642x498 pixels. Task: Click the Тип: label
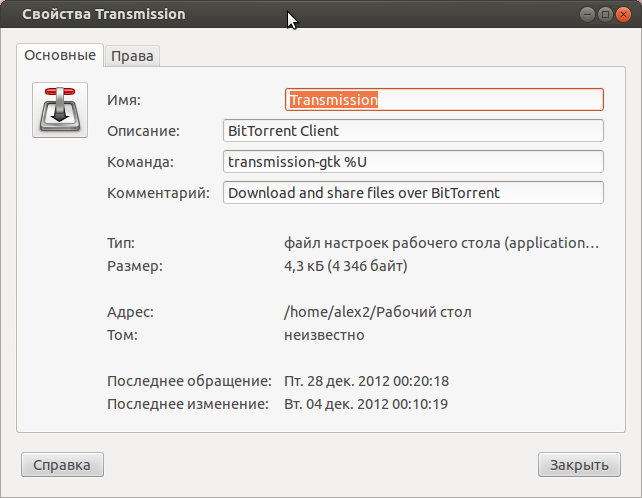(x=121, y=243)
